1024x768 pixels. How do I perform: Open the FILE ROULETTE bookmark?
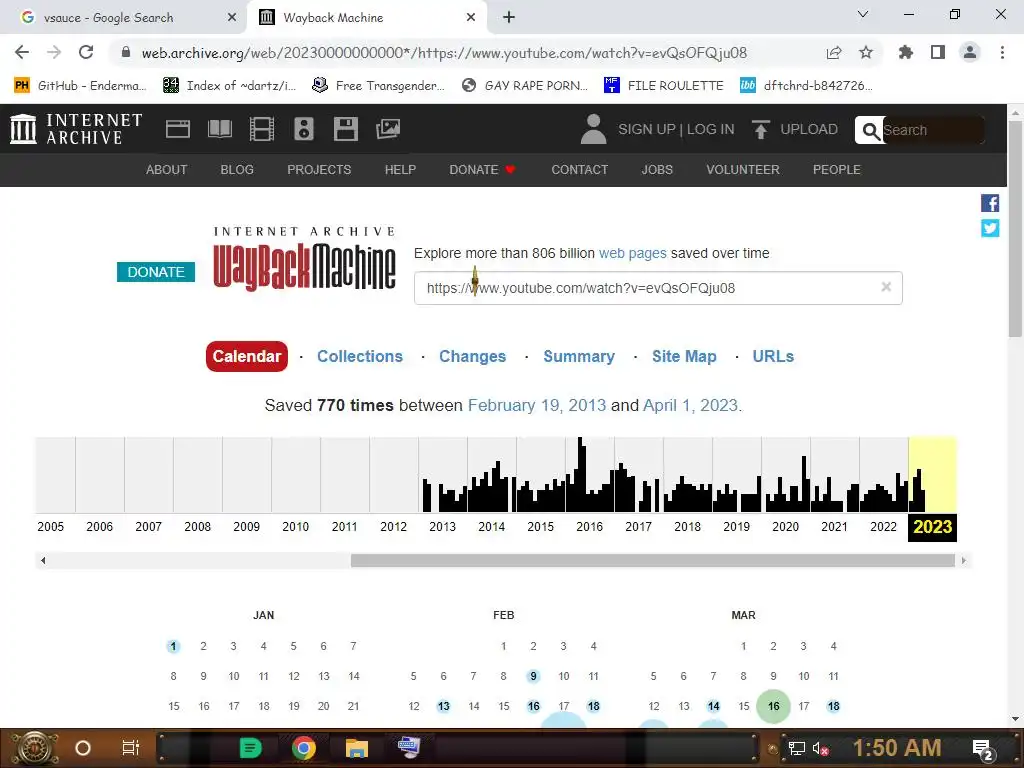[x=664, y=86]
